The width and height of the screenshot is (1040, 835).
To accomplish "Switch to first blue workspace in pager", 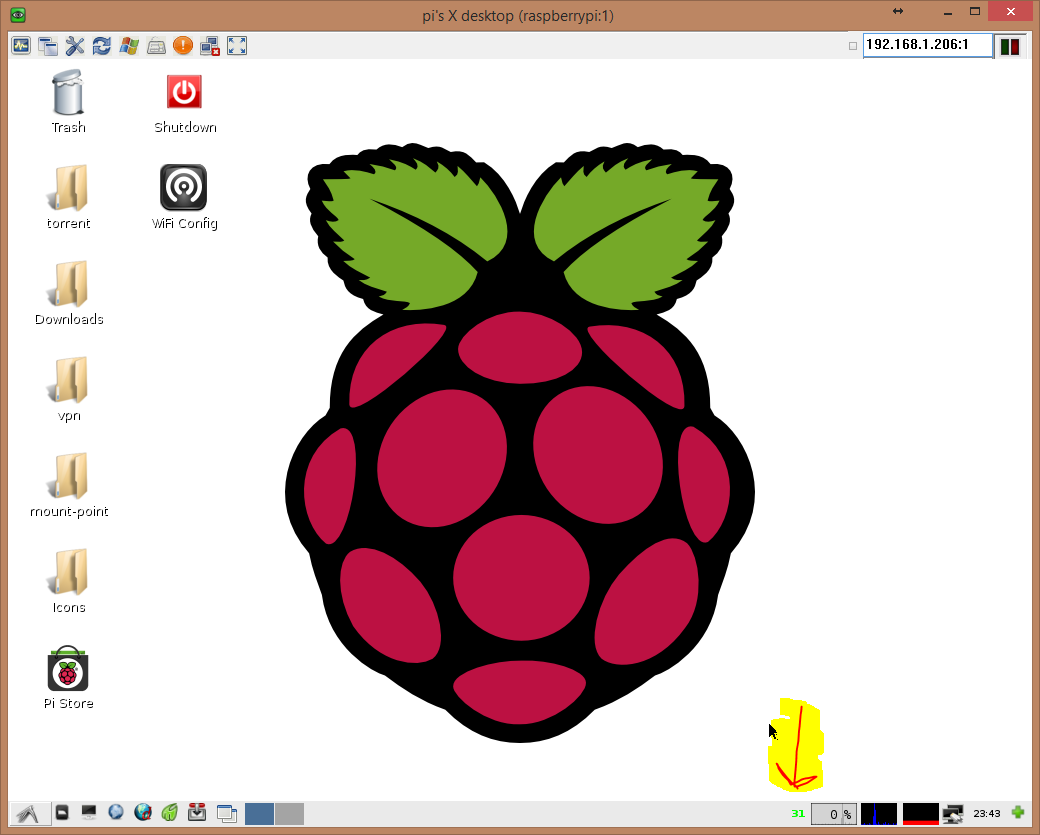I will click(x=259, y=814).
